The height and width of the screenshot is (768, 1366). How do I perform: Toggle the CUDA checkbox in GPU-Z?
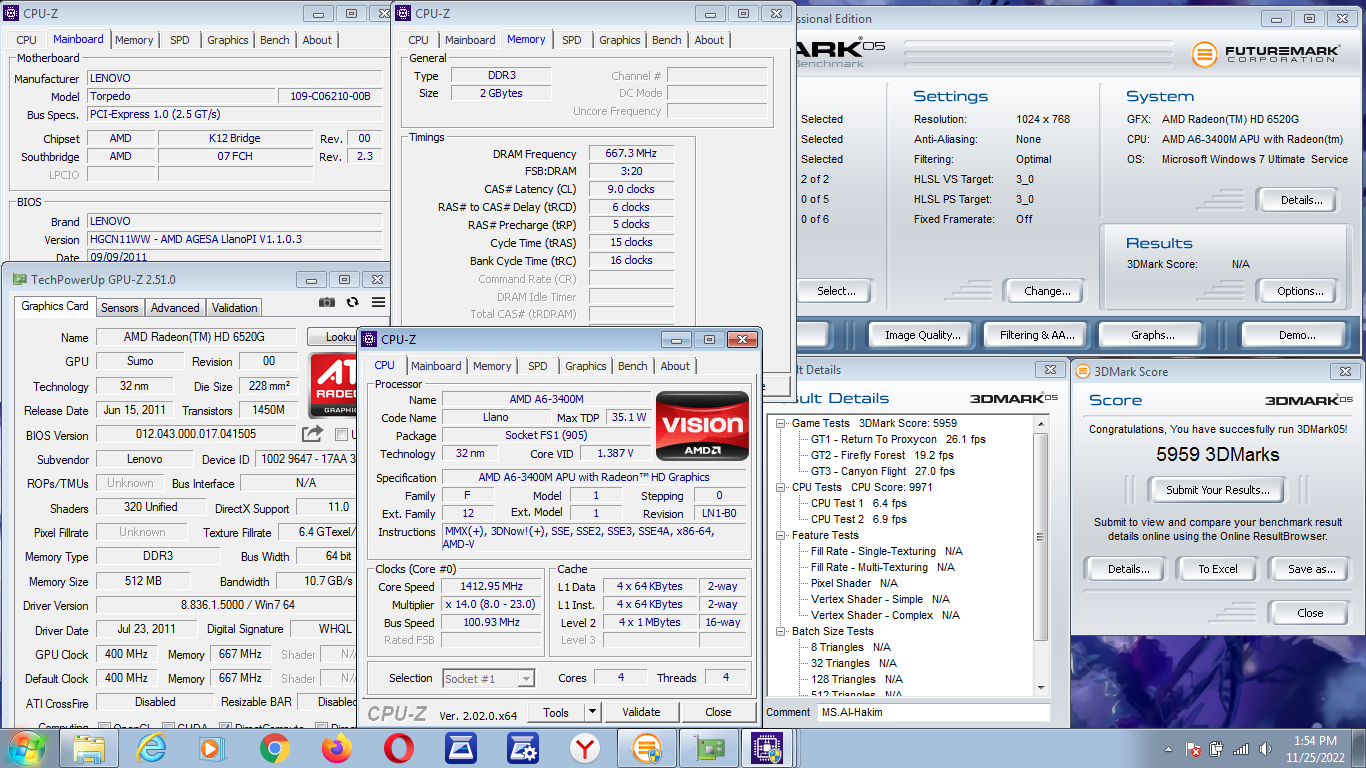click(x=168, y=727)
